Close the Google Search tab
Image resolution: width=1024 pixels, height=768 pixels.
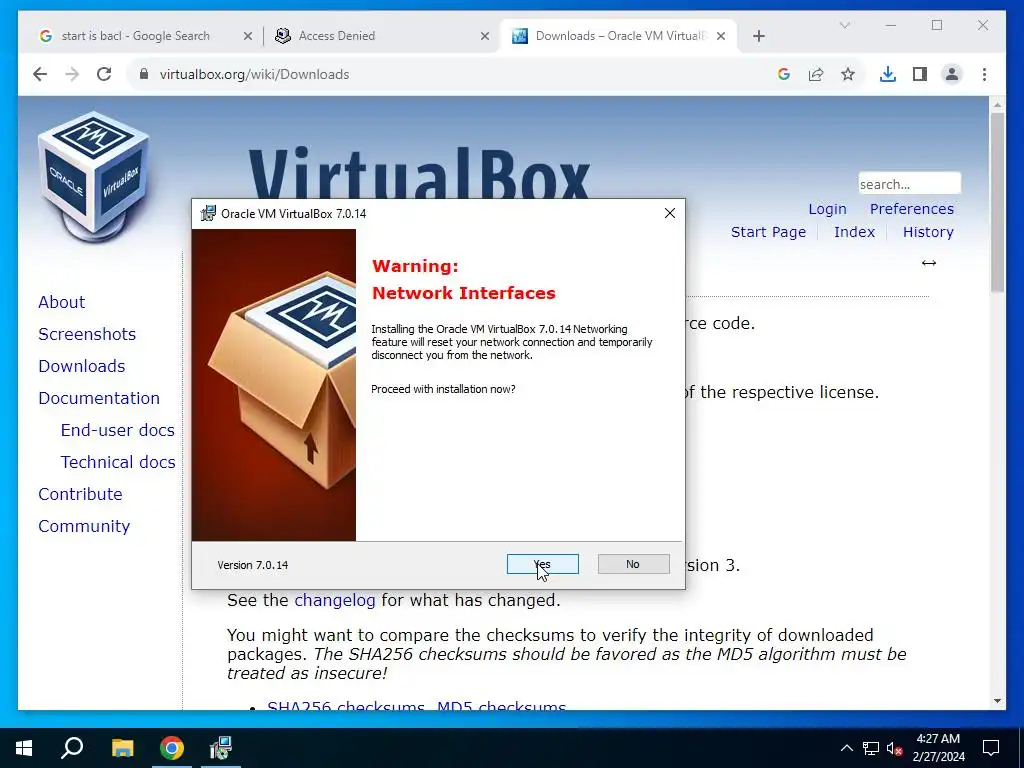point(248,36)
